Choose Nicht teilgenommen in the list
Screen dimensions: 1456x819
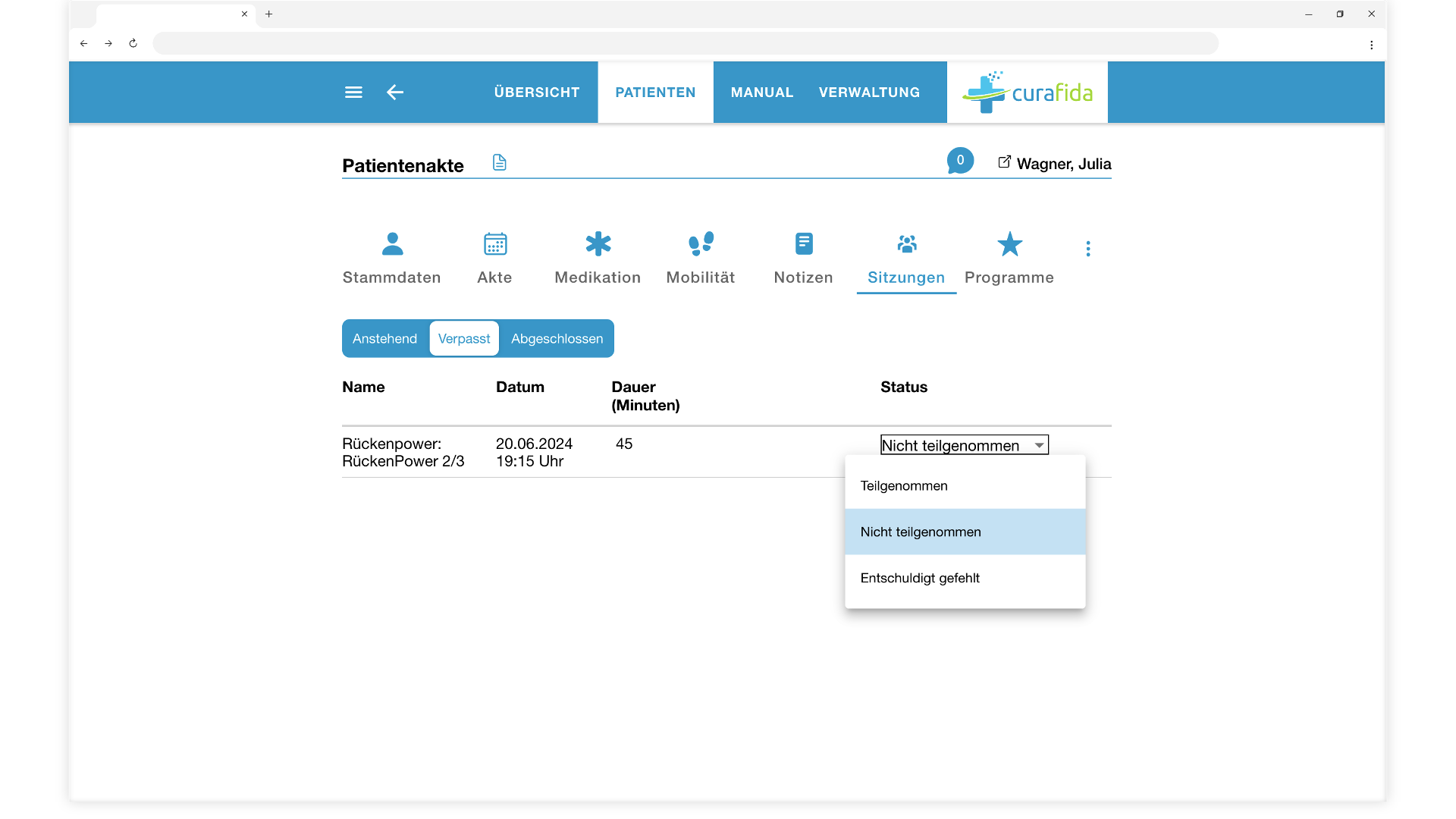(x=965, y=532)
